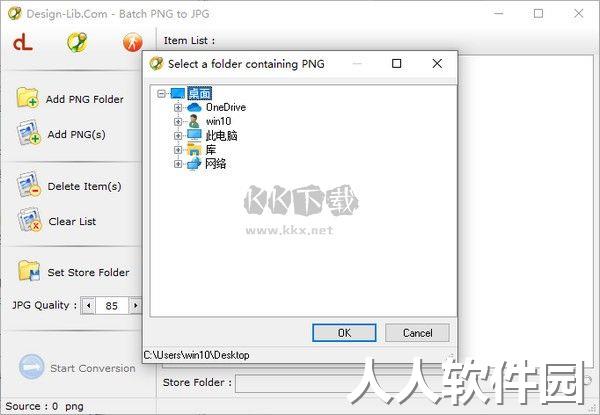Click the Delete Item(s) icon
Image resolution: width=600 pixels, height=415 pixels.
coord(29,184)
